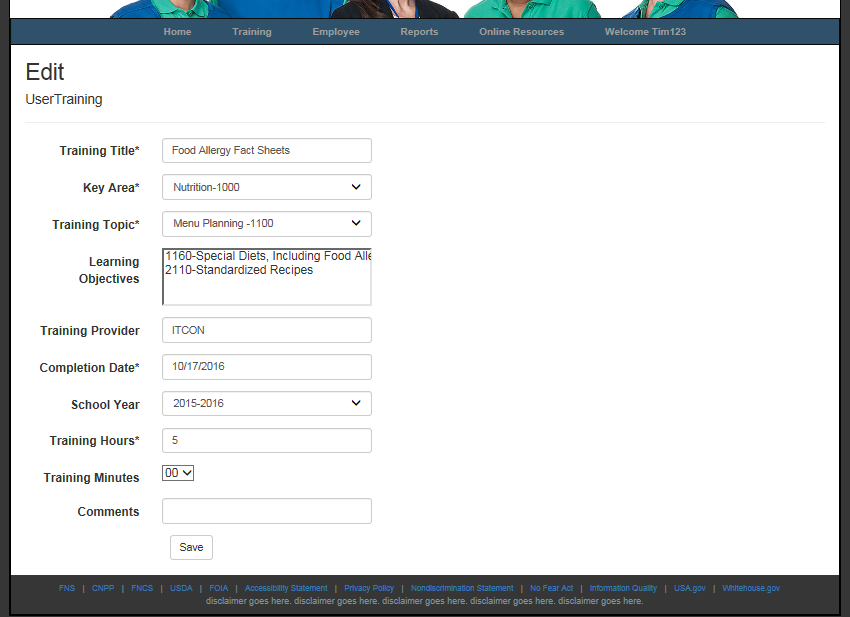Viewport: 850px width, 617px height.
Task: Select 1160-Special Diets learning objective
Action: coord(267,256)
